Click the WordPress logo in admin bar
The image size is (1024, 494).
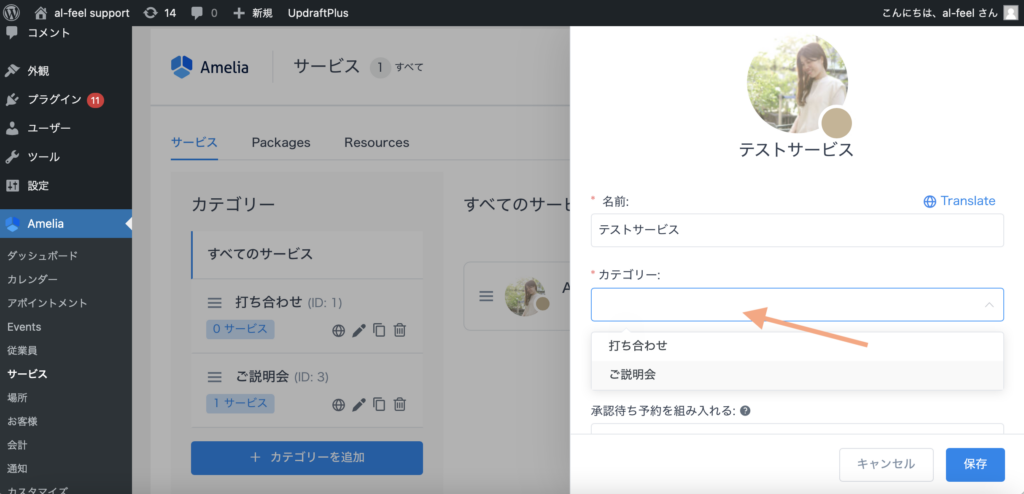[13, 13]
